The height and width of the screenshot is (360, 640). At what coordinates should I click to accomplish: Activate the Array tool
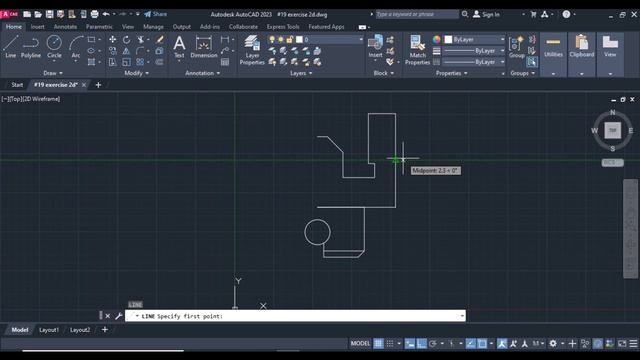click(x=140, y=62)
